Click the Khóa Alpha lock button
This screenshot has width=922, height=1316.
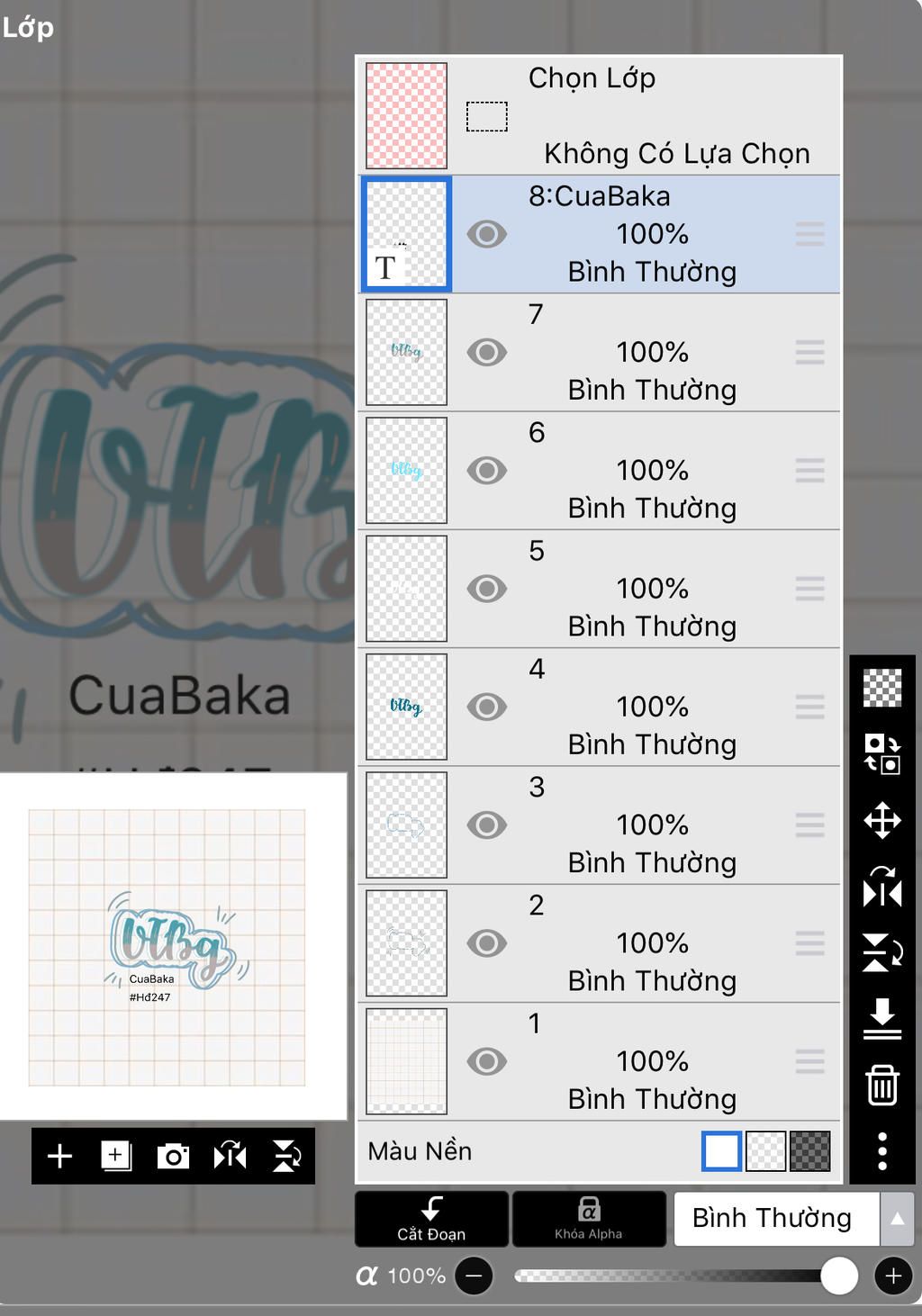589,1219
